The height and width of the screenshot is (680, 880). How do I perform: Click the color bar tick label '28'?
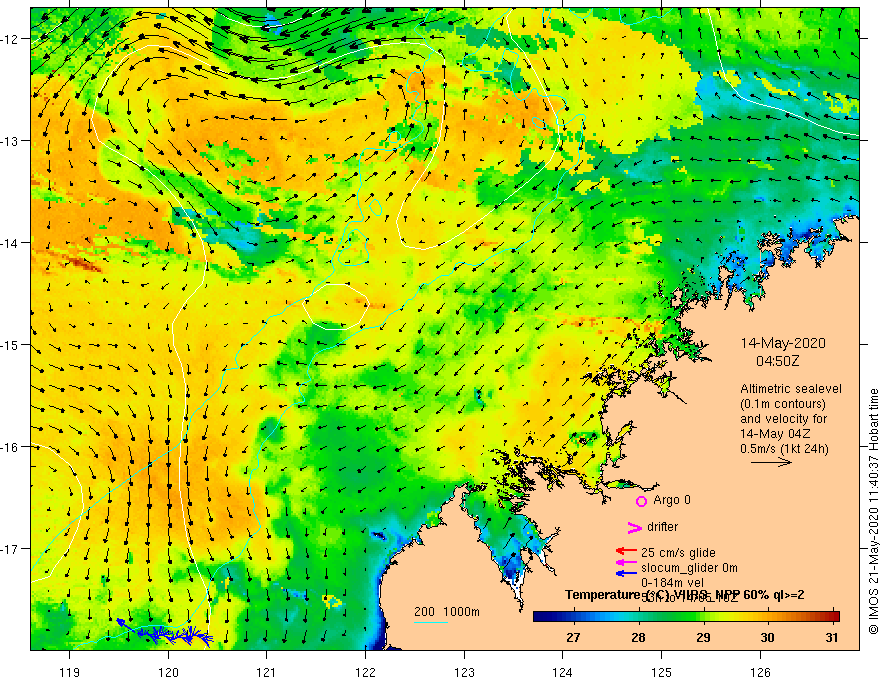click(x=638, y=637)
